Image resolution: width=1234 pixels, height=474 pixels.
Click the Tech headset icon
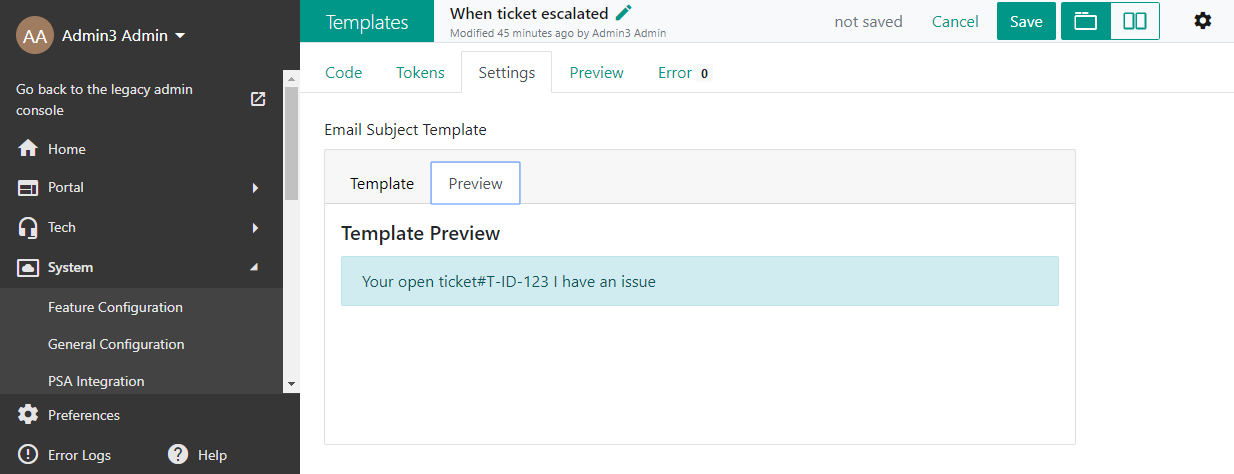[x=28, y=227]
